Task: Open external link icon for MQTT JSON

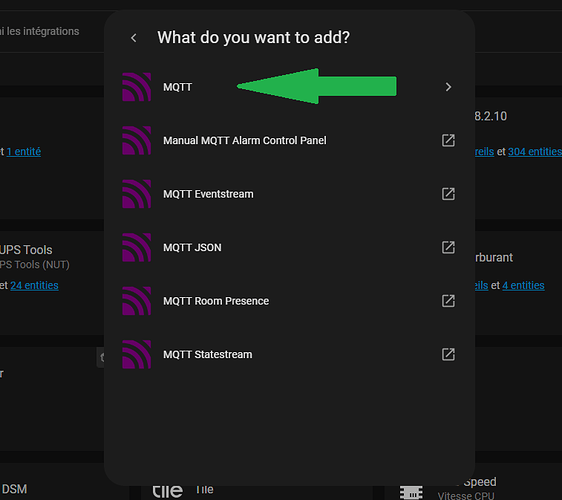Action: 448,247
